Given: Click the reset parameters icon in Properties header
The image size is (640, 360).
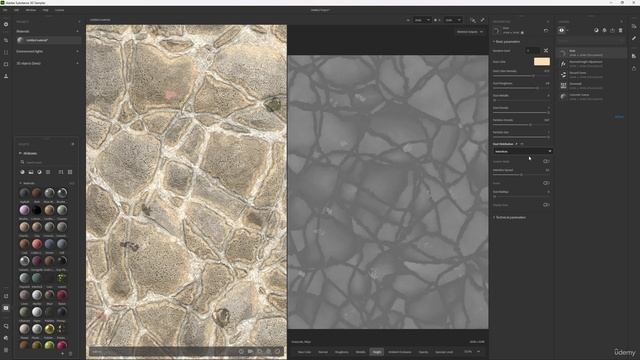Looking at the screenshot, I should [546, 30].
